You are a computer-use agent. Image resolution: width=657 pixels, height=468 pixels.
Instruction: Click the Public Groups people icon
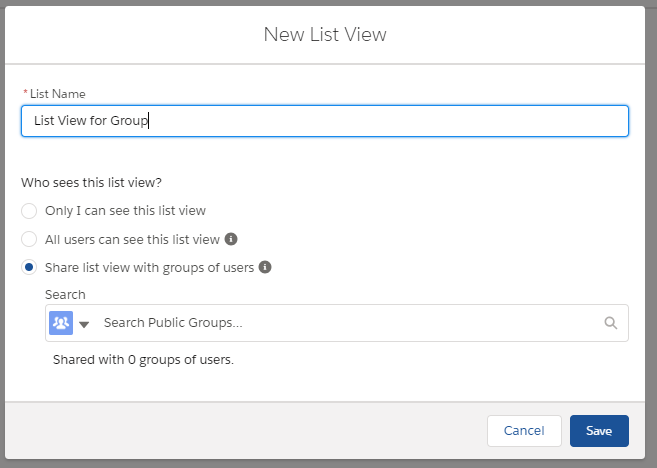pyautogui.click(x=61, y=323)
